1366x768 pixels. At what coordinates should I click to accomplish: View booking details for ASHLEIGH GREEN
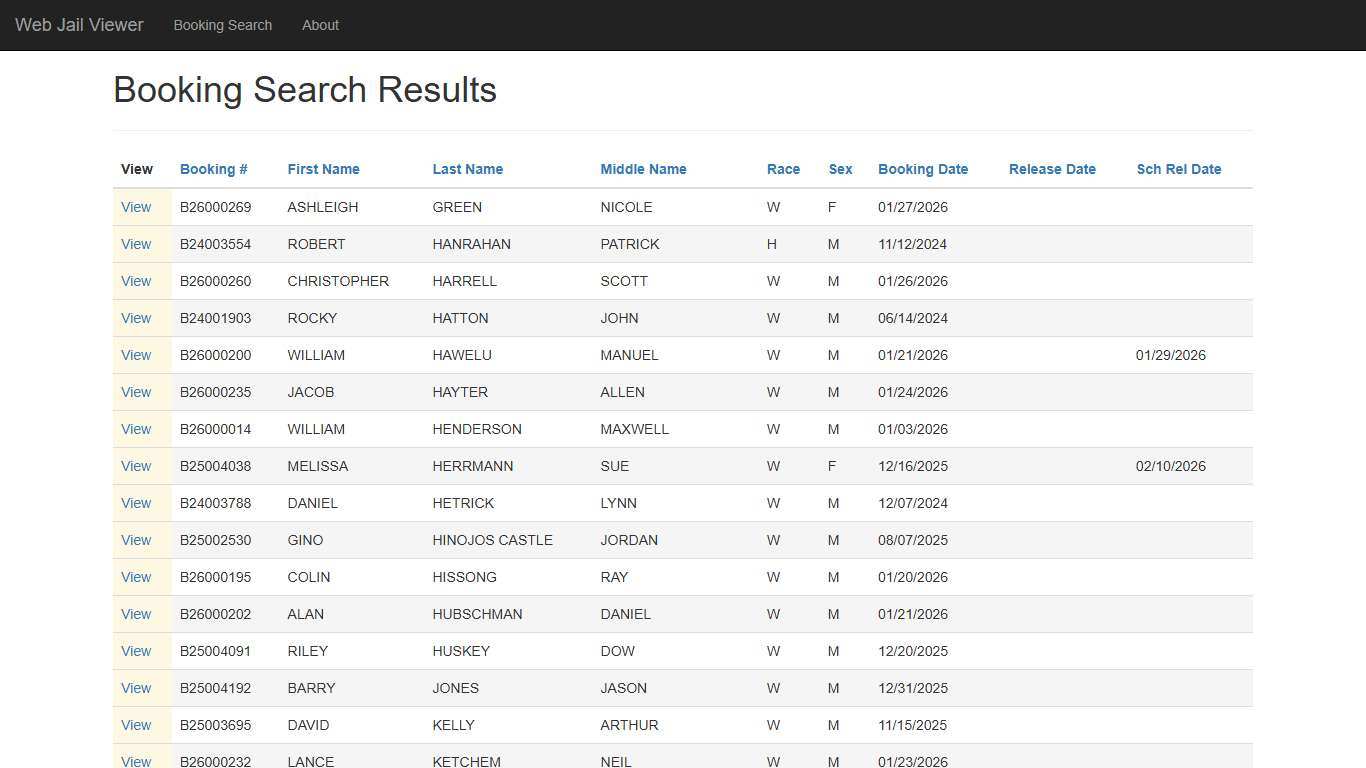click(136, 207)
